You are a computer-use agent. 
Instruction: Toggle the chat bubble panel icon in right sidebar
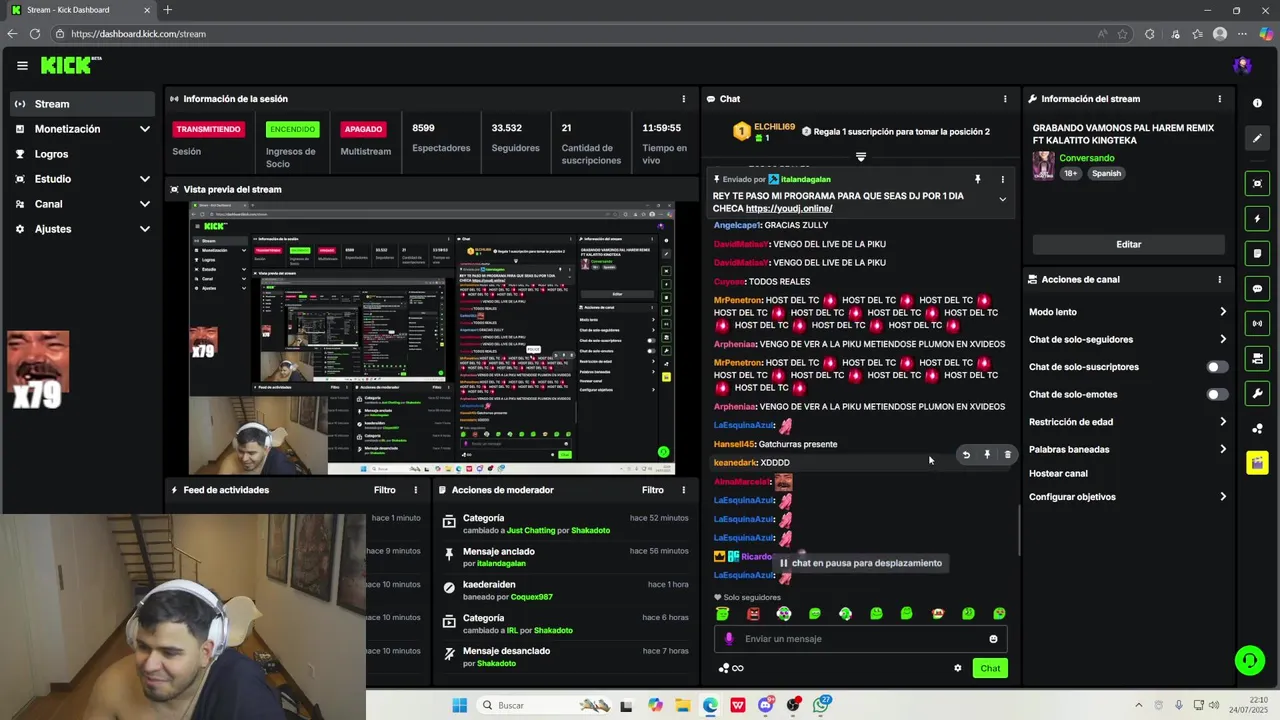click(x=1257, y=288)
